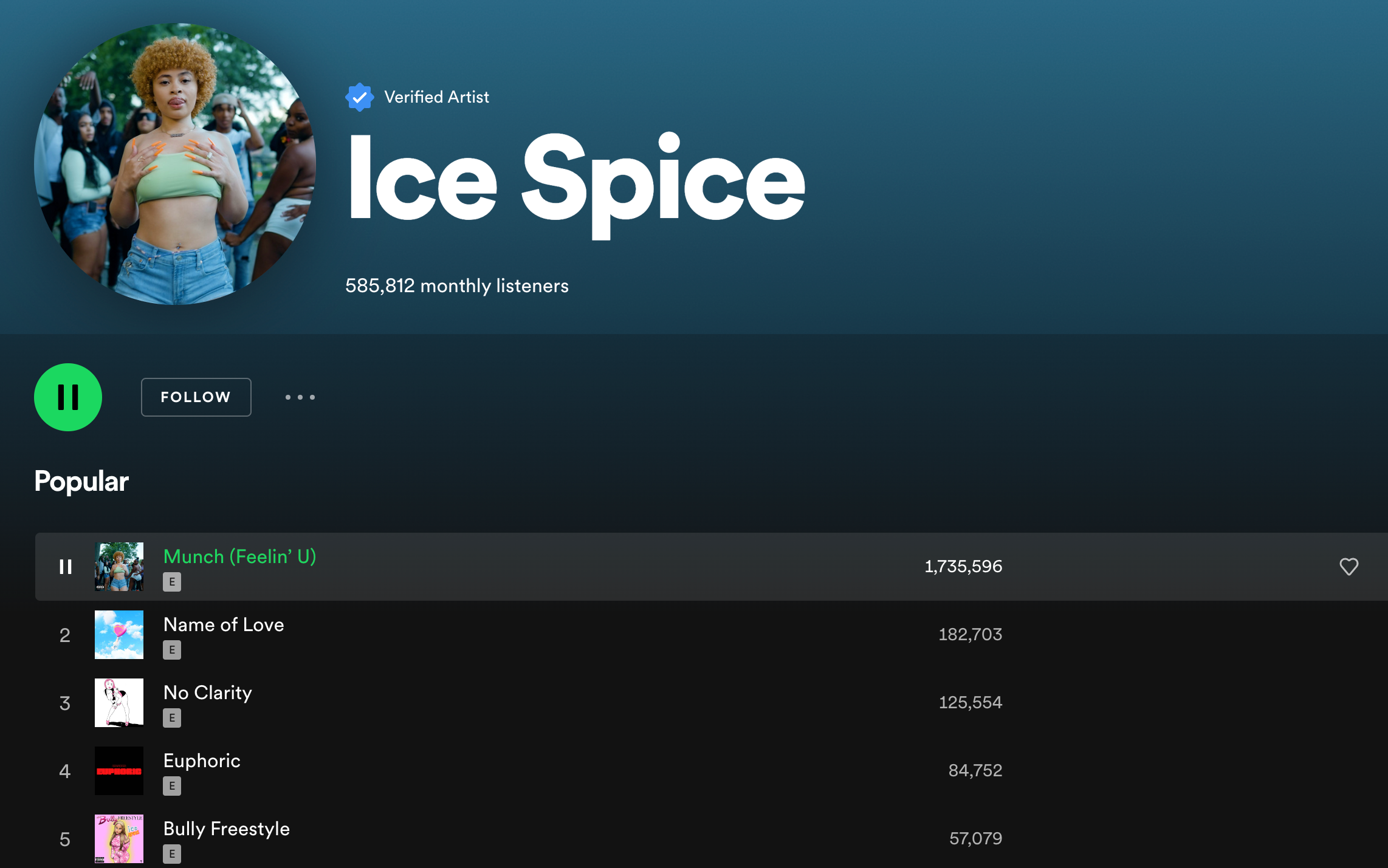Play the song Name of Love

click(x=224, y=624)
